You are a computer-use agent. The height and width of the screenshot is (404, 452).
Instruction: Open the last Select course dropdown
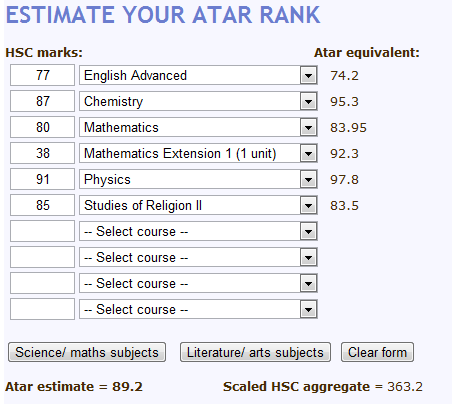(x=198, y=309)
